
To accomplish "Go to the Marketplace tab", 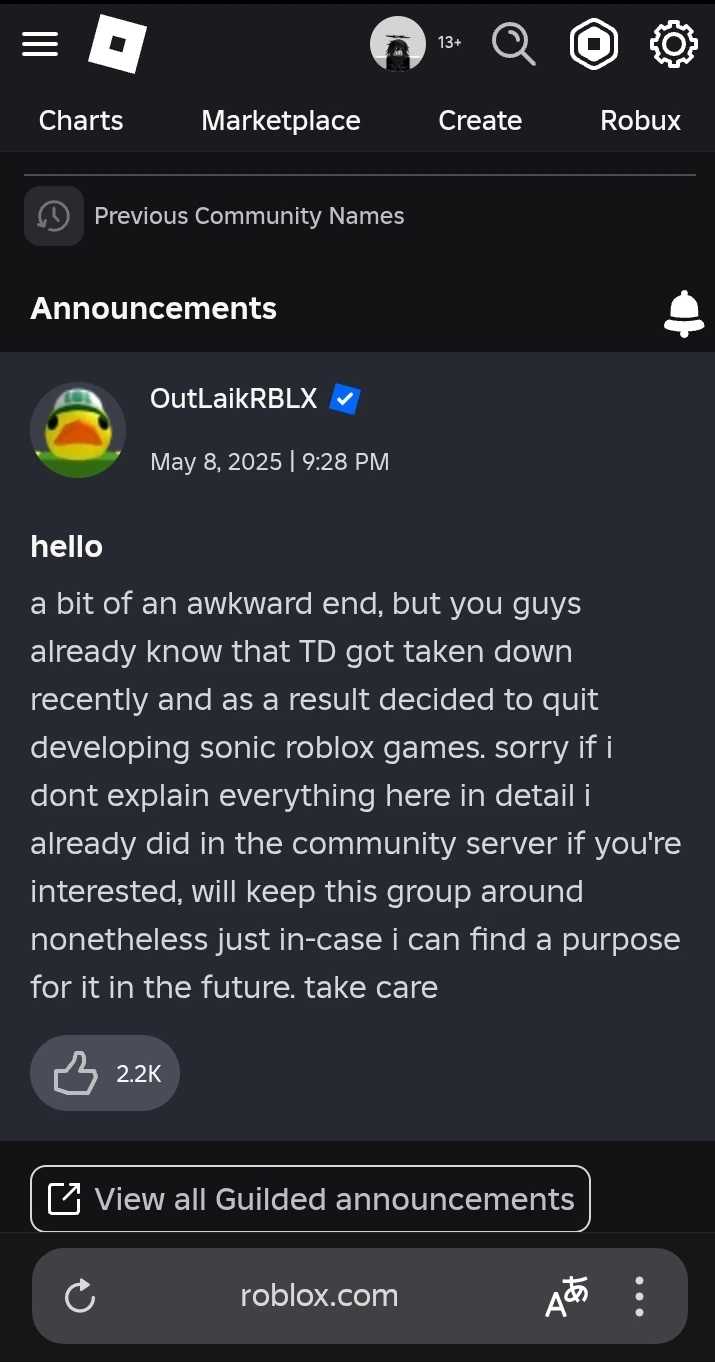I will [x=281, y=121].
